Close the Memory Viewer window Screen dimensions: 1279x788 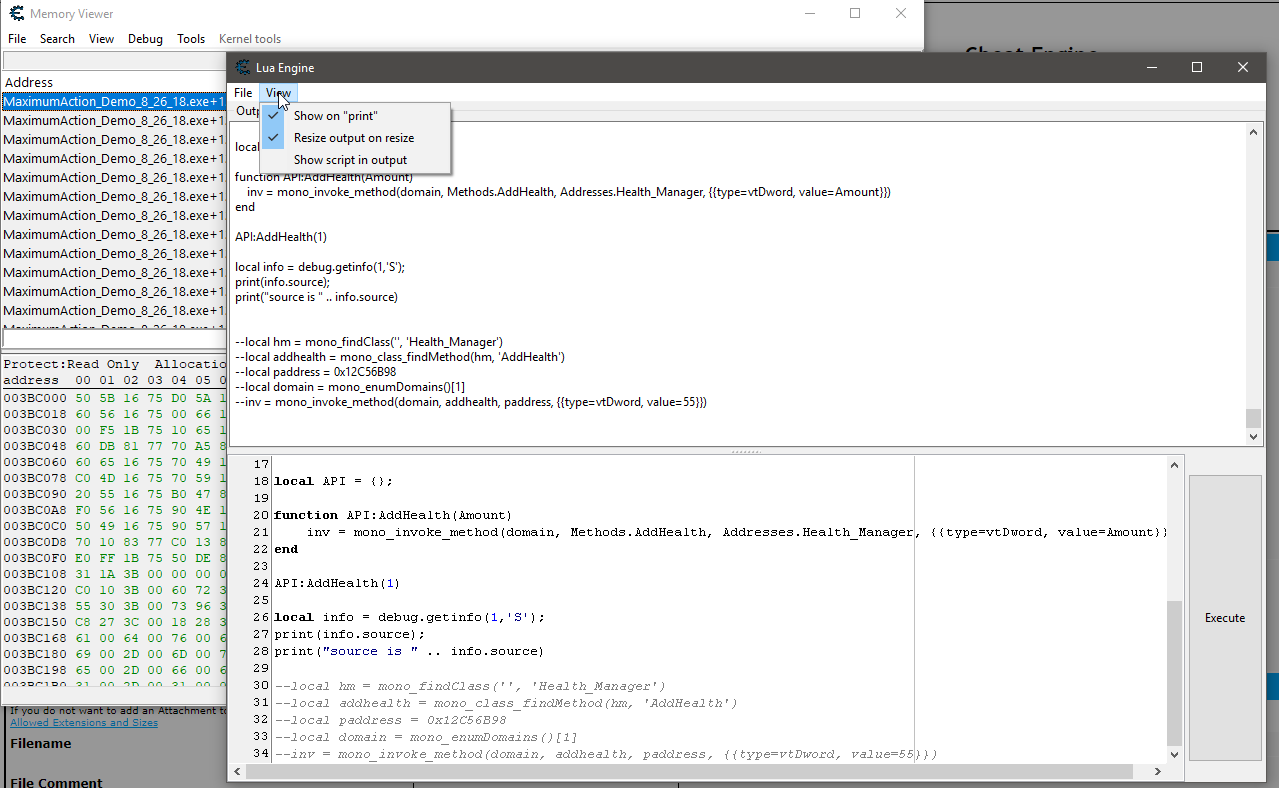(x=901, y=14)
